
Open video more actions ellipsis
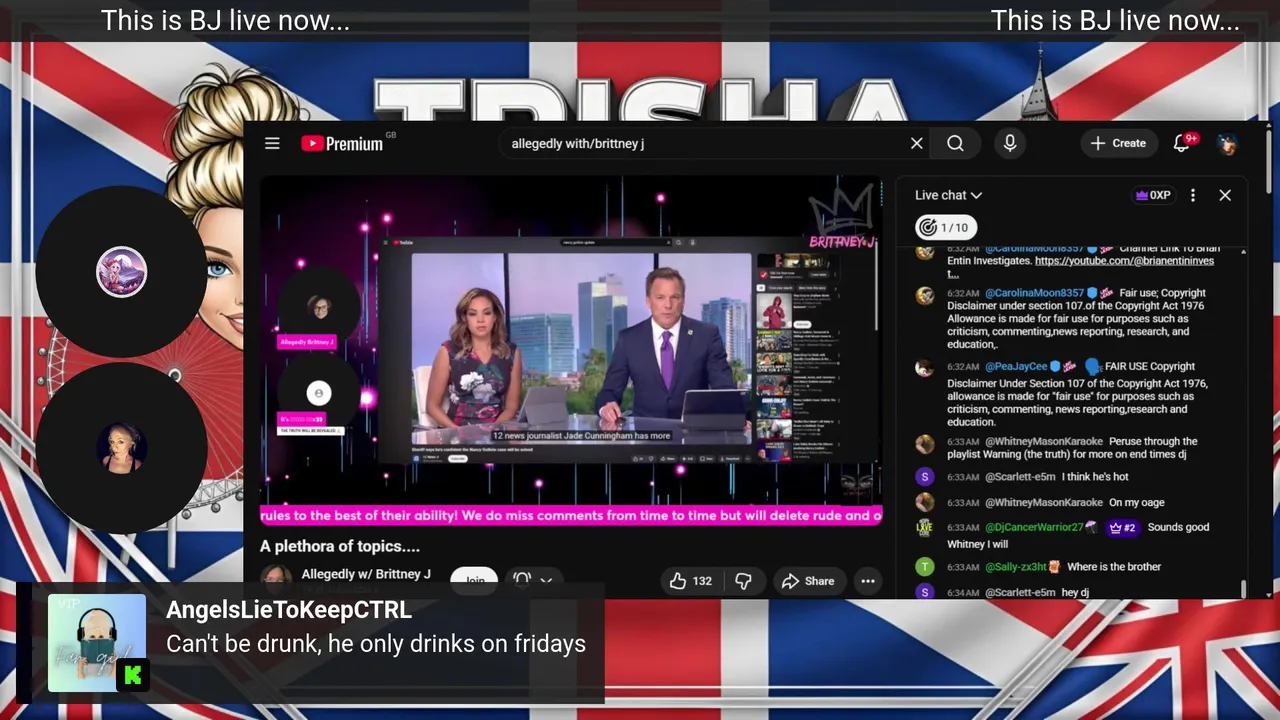(868, 581)
